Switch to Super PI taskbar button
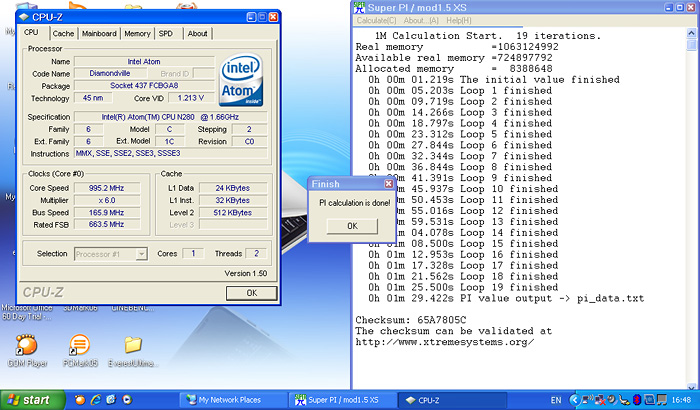 [x=342, y=400]
